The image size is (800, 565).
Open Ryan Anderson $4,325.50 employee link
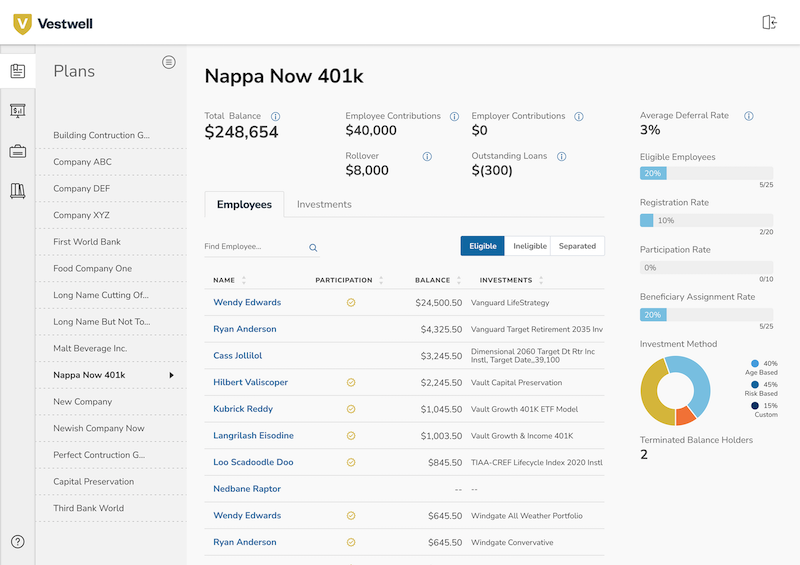[x=245, y=329]
